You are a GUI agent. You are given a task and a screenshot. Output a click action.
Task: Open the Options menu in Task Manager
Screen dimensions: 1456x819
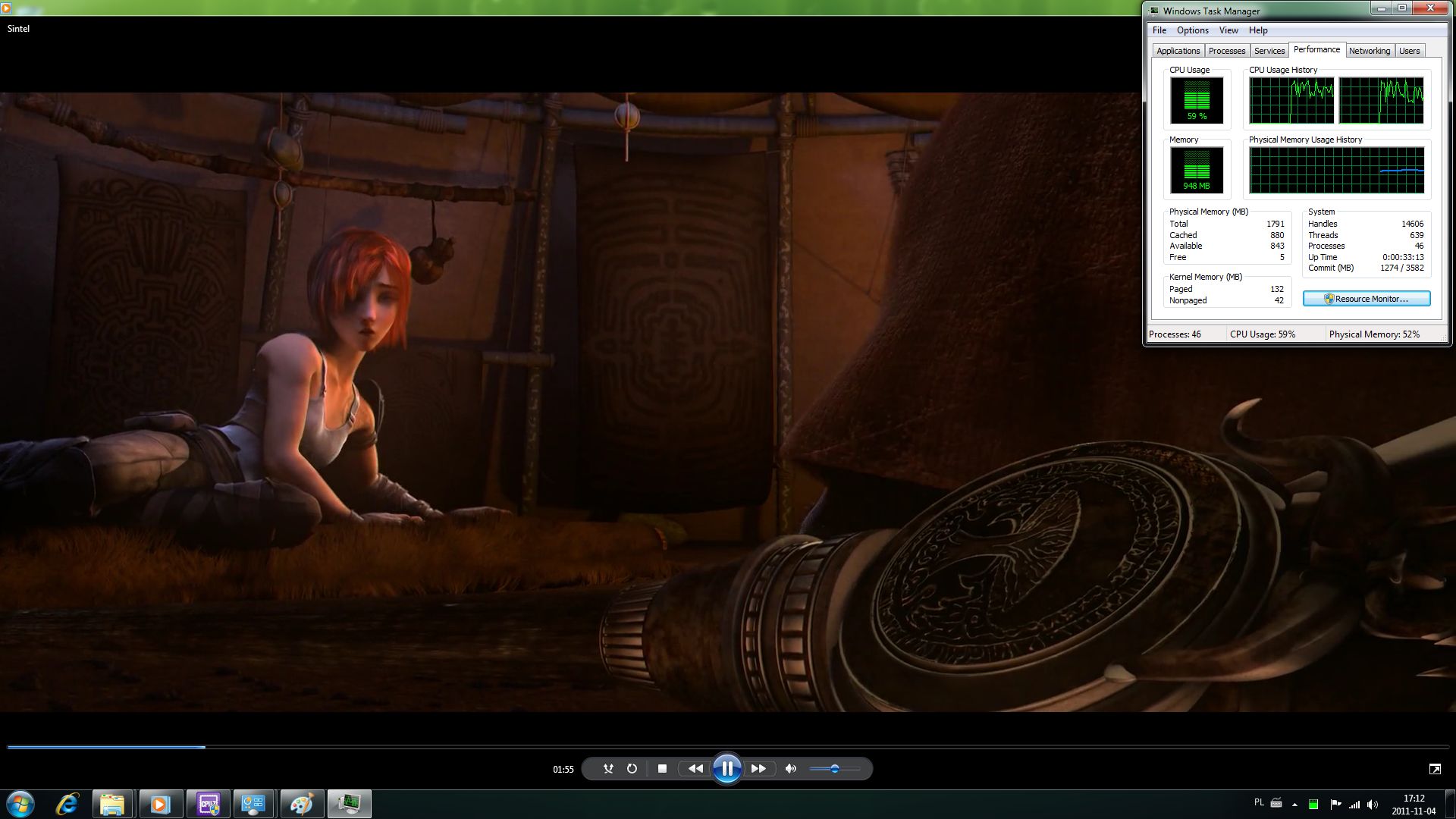(1193, 30)
